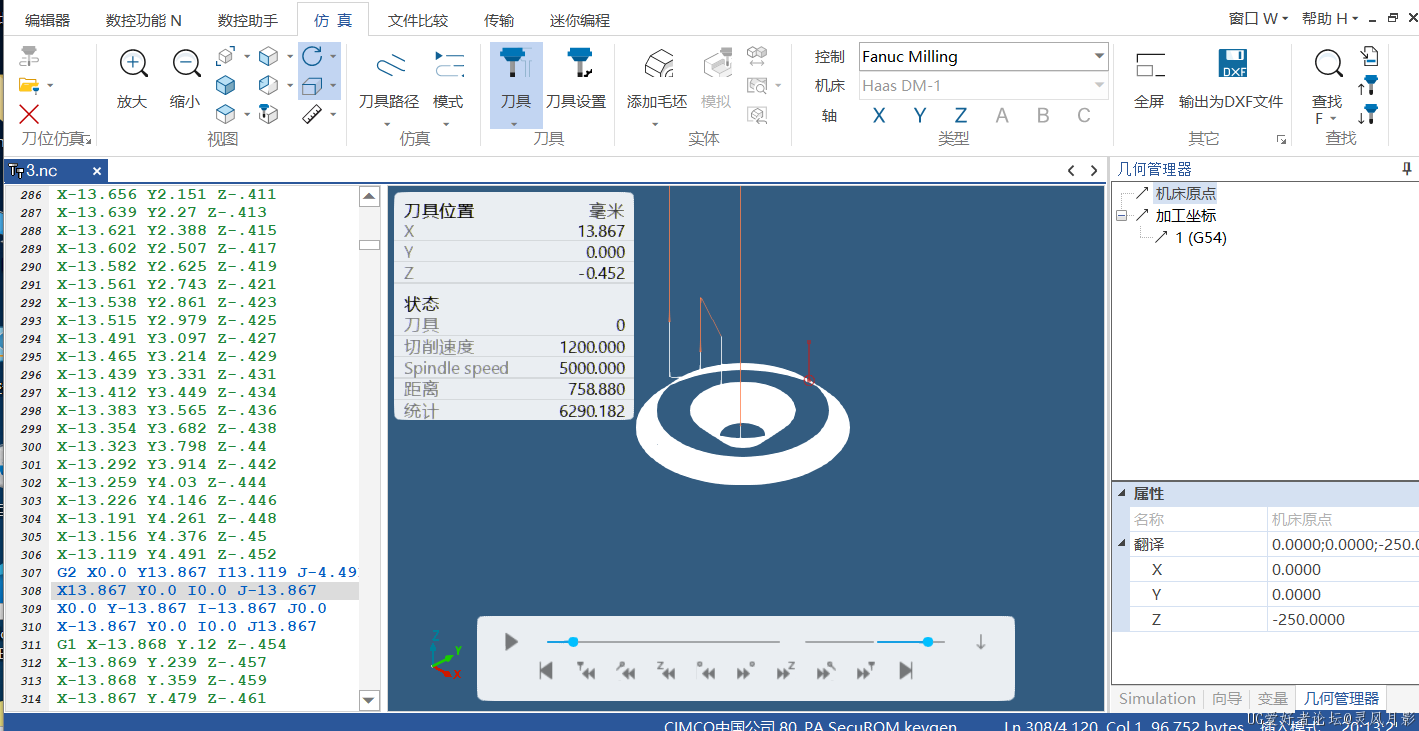Screen dimensions: 1419x731
Task: Open the 编辑器 ribbon tab
Action: click(47, 20)
